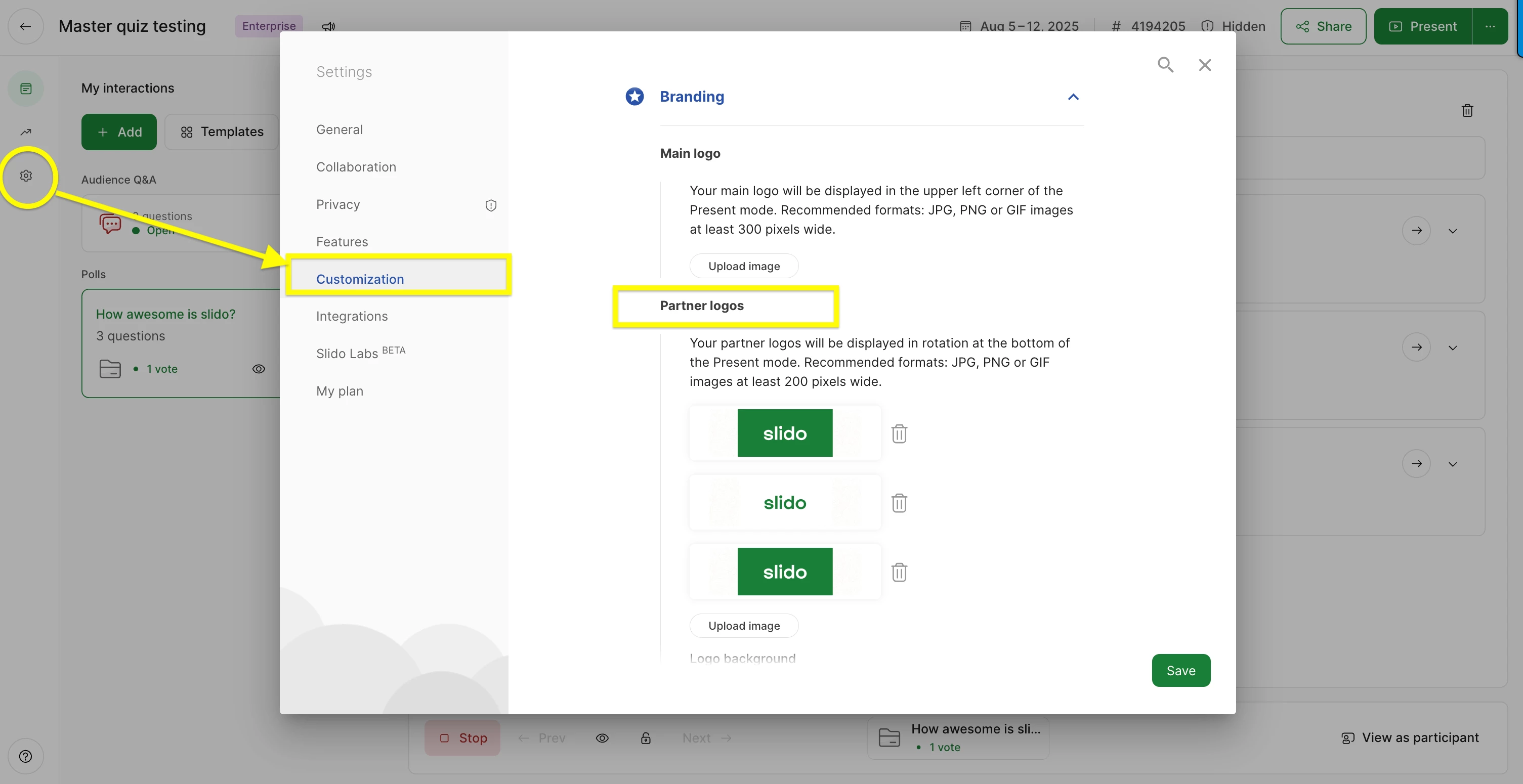Toggle the voting lock icon in bottom bar
Viewport: 1523px width, 784px height.
[646, 737]
